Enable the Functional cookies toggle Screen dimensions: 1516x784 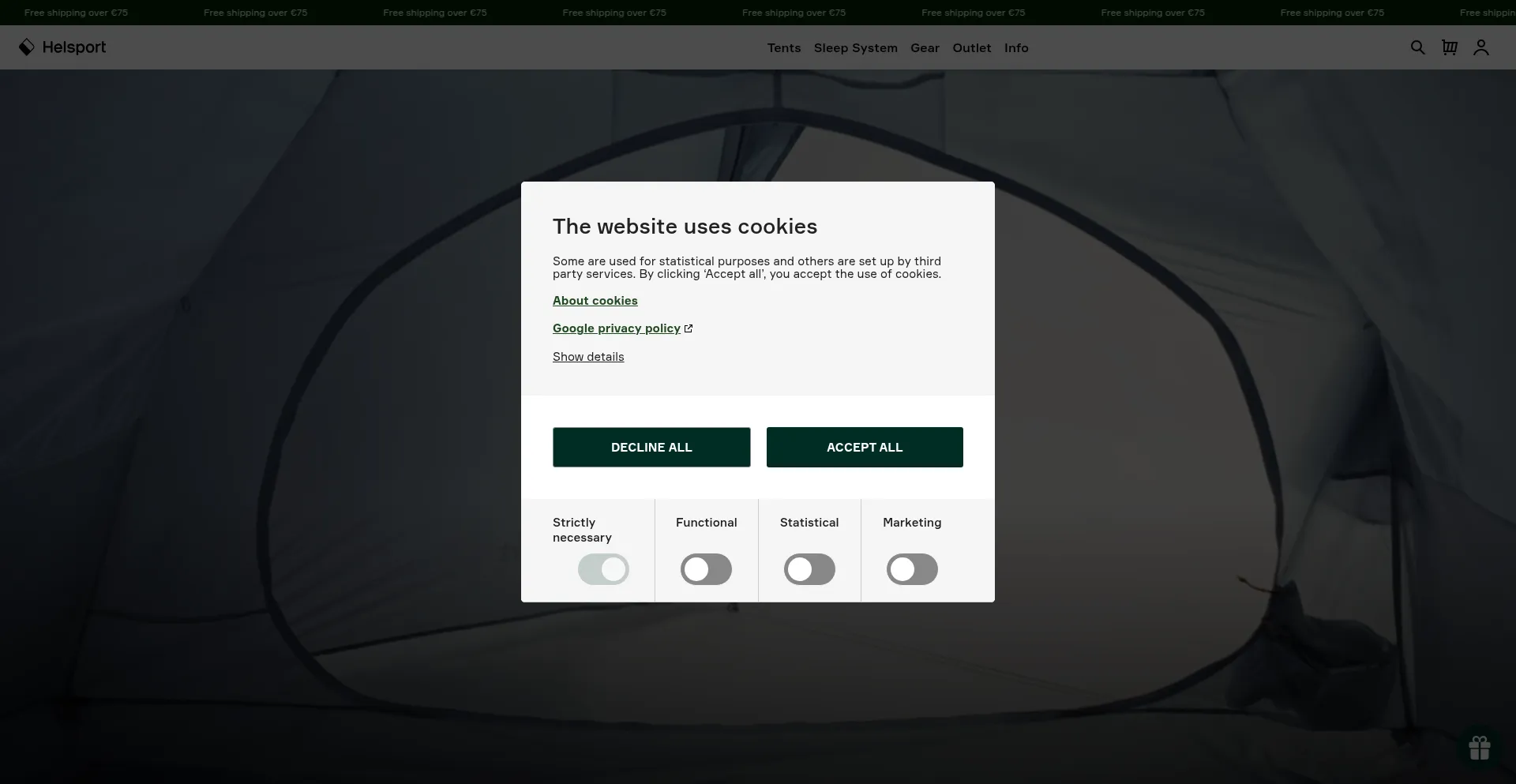[x=706, y=569]
